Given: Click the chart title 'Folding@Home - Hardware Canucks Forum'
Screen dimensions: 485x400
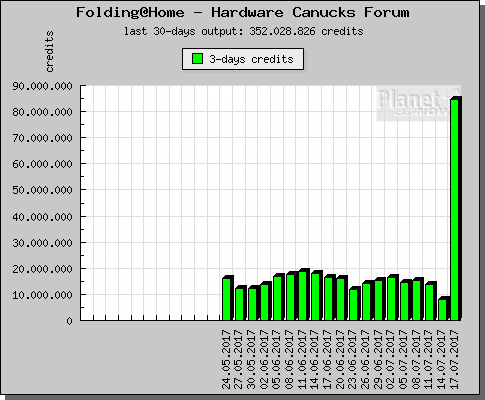Looking at the screenshot, I should click(x=243, y=13).
